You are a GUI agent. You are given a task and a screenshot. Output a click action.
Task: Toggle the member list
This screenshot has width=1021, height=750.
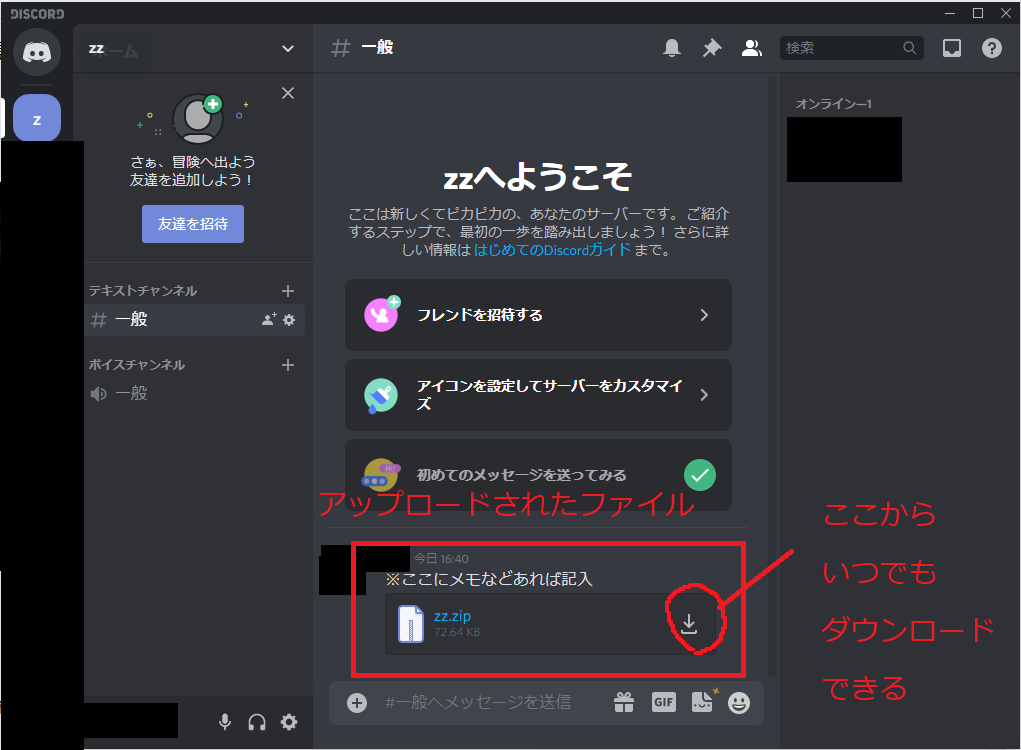[751, 48]
